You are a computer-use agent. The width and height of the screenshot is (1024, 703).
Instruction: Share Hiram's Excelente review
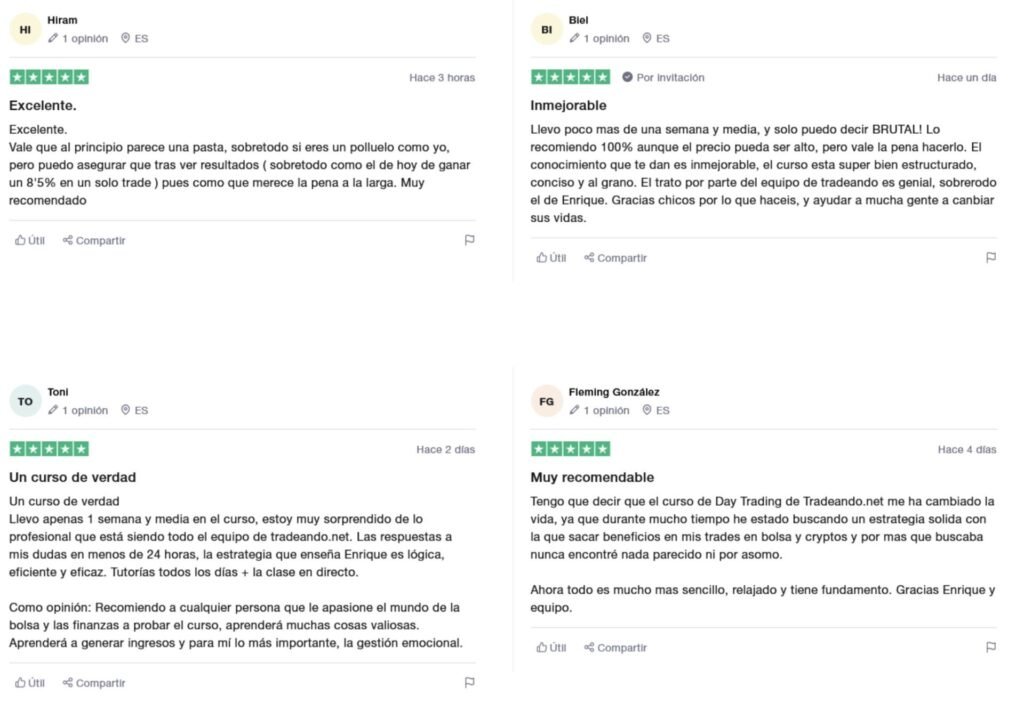(94, 240)
